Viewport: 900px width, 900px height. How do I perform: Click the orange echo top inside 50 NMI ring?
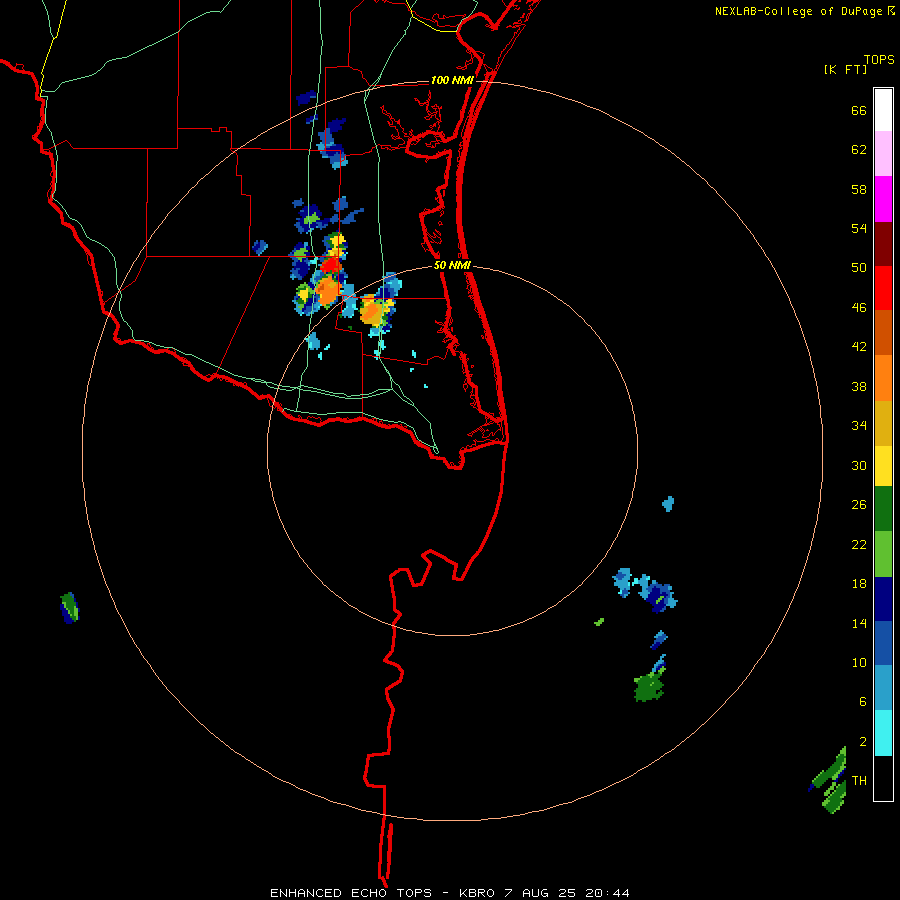[372, 312]
